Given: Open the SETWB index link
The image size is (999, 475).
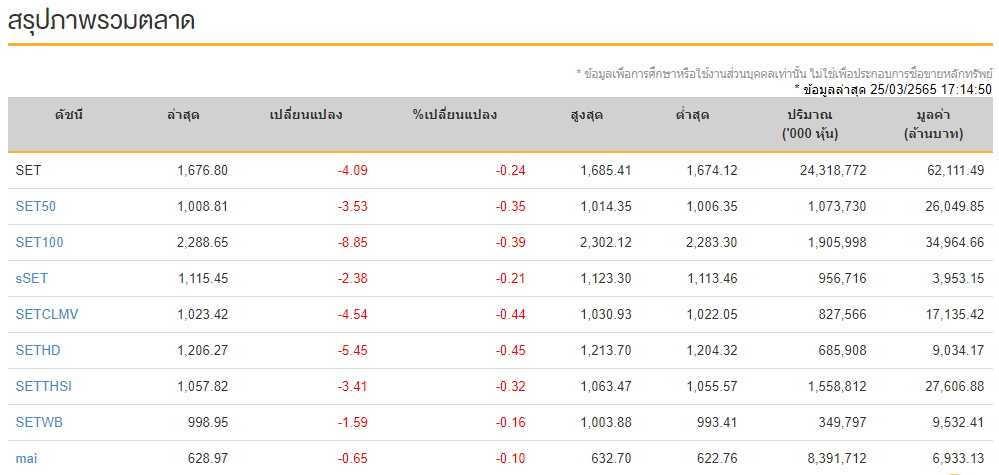Looking at the screenshot, I should click(x=40, y=422).
